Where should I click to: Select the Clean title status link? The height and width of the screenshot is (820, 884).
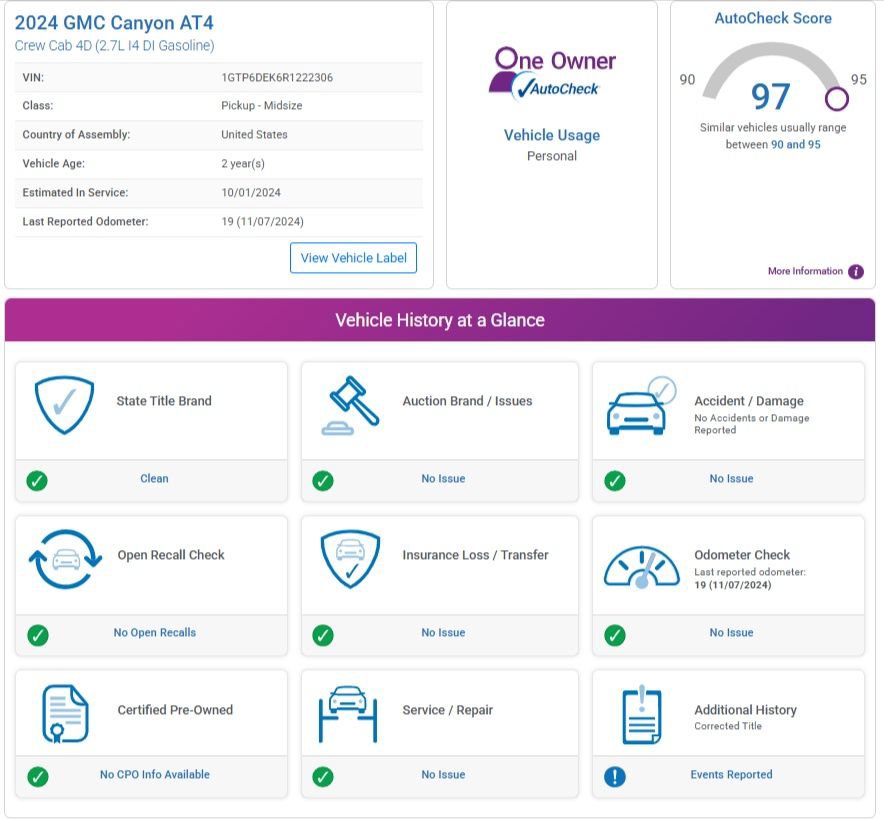click(154, 478)
